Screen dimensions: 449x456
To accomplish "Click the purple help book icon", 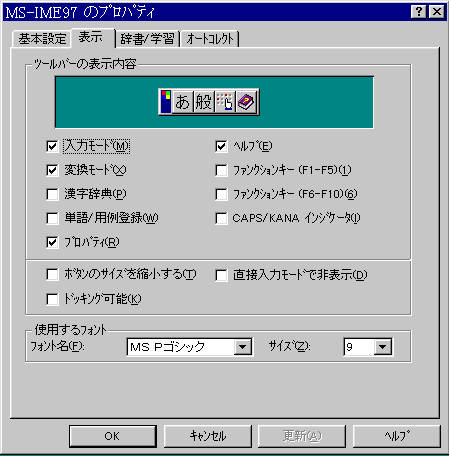I will tap(246, 102).
